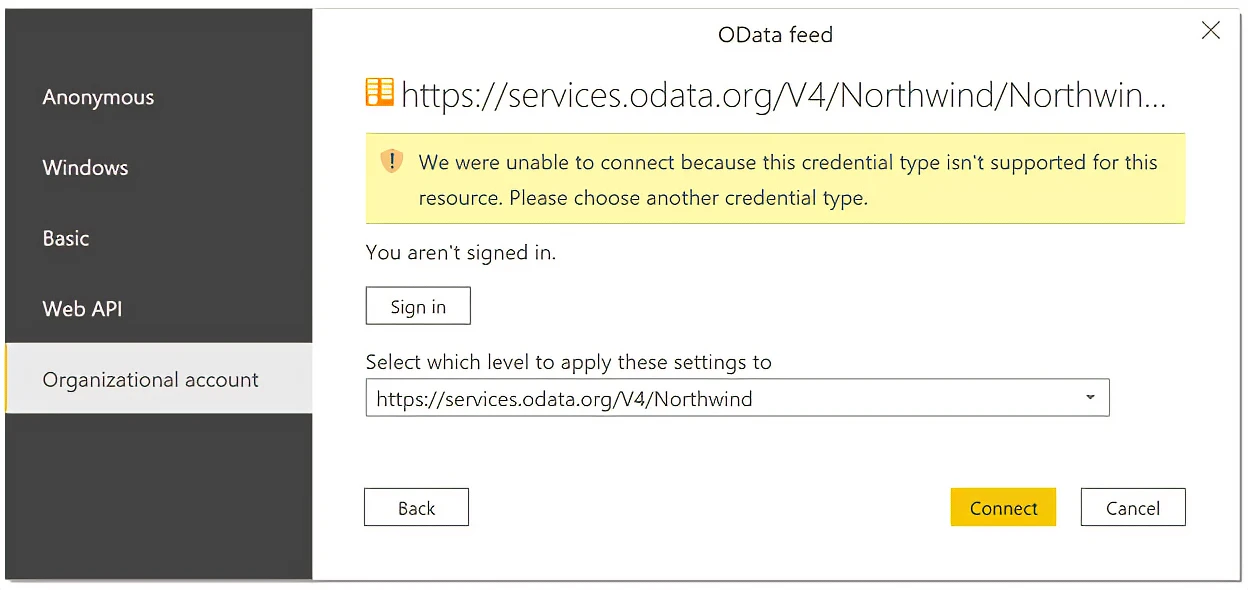The width and height of the screenshot is (1248, 590).
Task: Click the services.odata.org URL heading
Action: coord(783,95)
